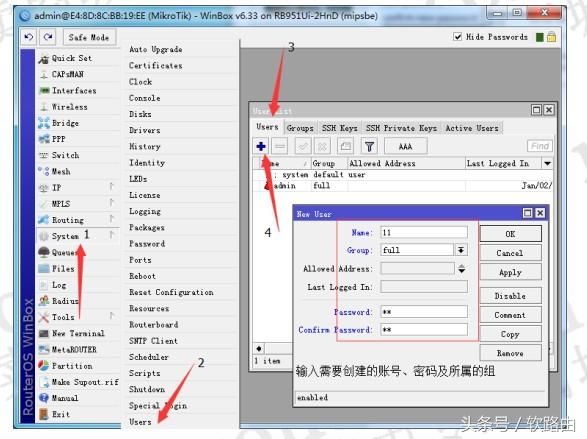This screenshot has width=587, height=439.
Task: Click OK in the New User dialog
Action: (510, 234)
